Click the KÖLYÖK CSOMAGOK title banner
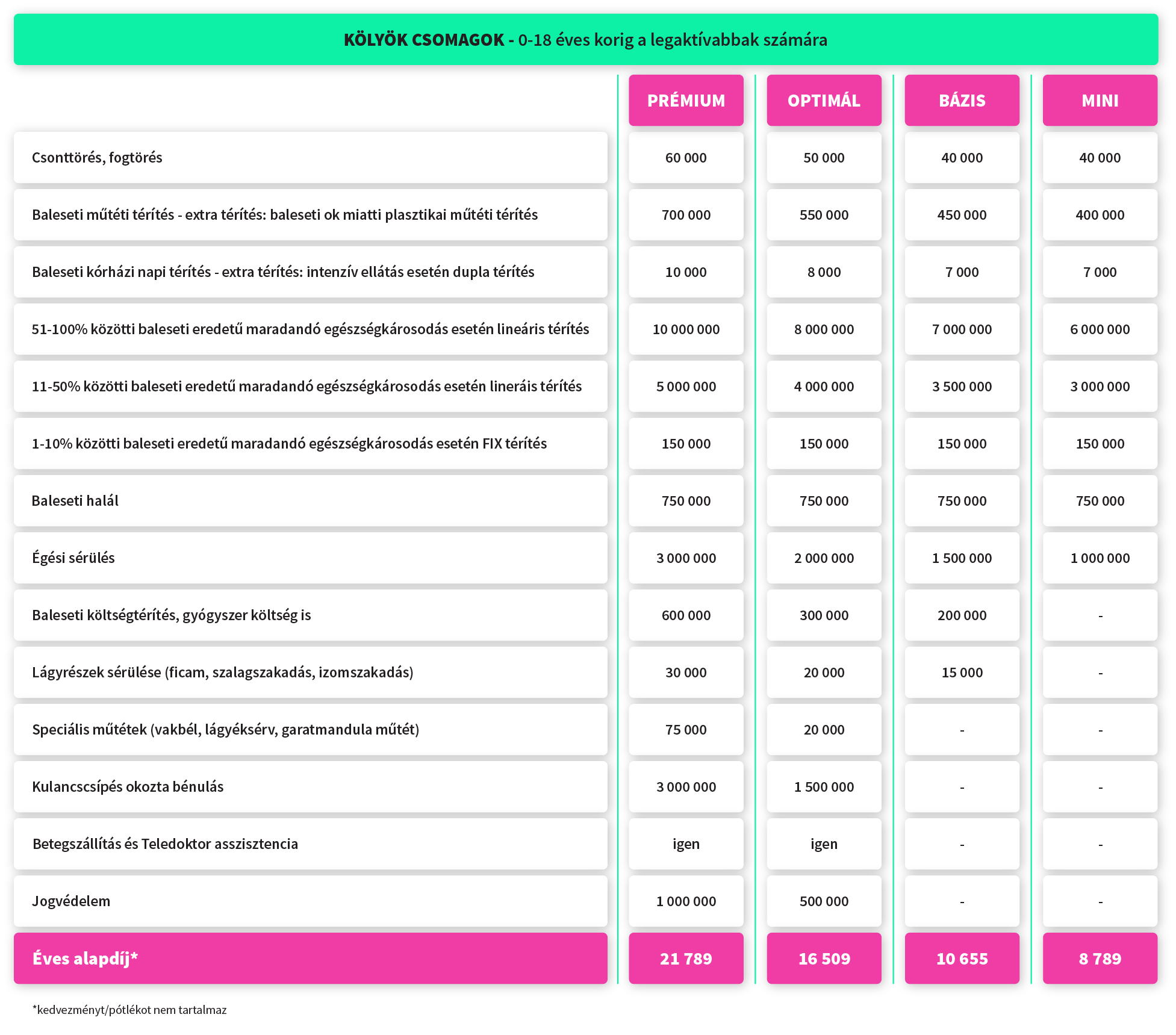The height and width of the screenshot is (1035, 1176). tap(585, 40)
